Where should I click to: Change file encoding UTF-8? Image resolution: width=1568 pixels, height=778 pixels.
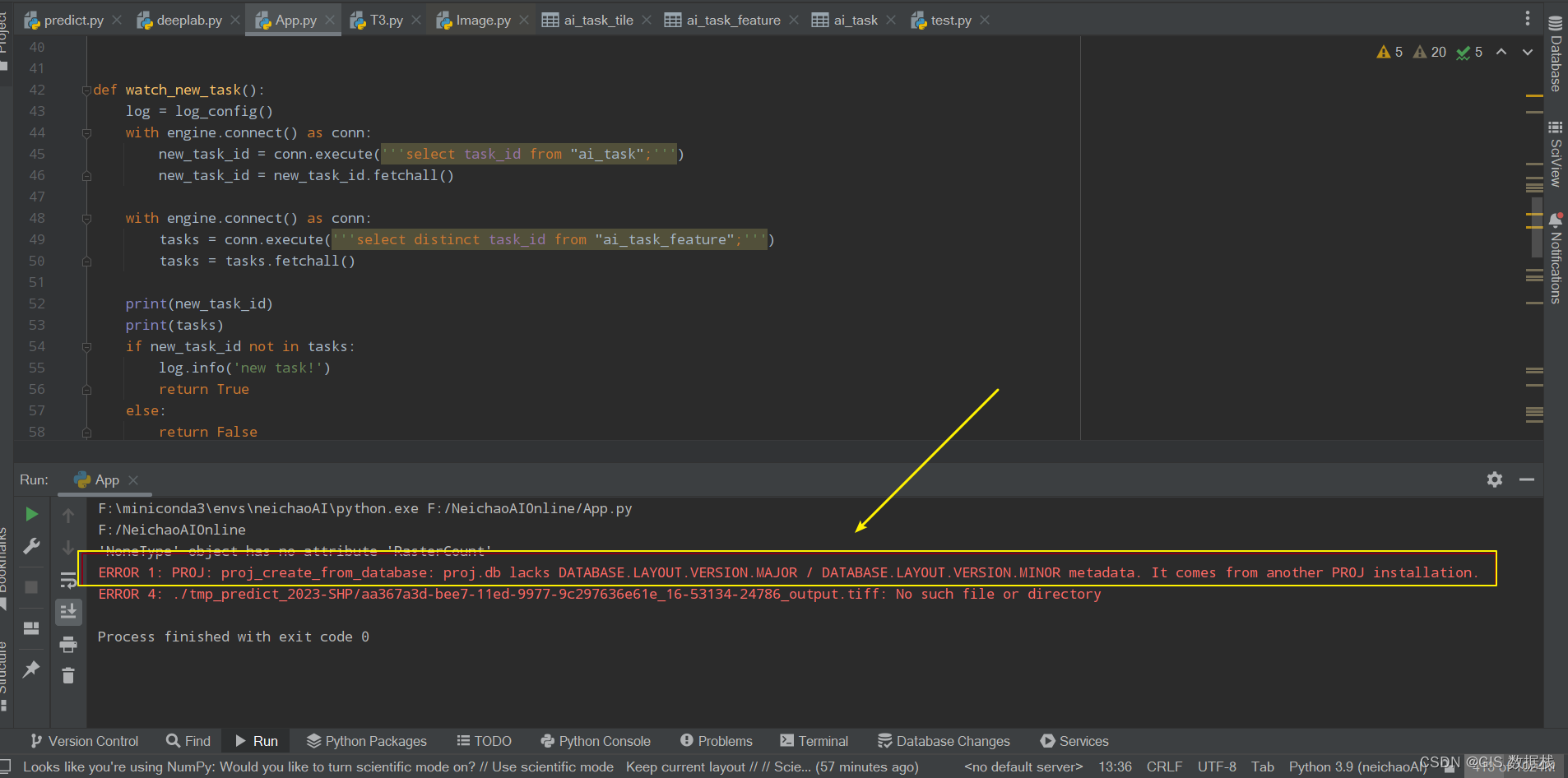[x=1217, y=766]
